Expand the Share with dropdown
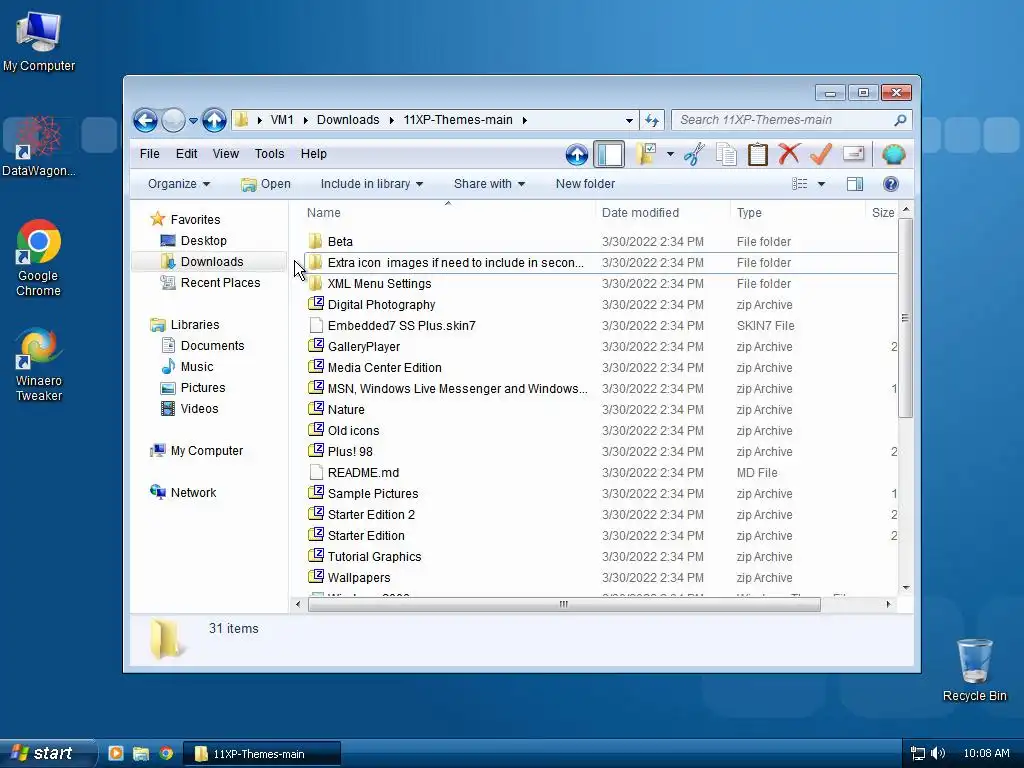1024x768 pixels. (x=489, y=184)
